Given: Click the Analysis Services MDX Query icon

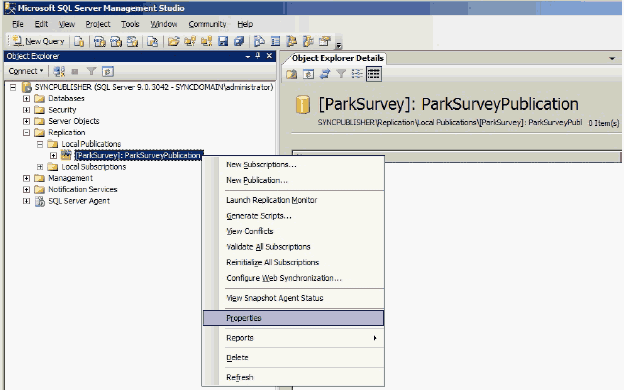Looking at the screenshot, I should point(99,41).
